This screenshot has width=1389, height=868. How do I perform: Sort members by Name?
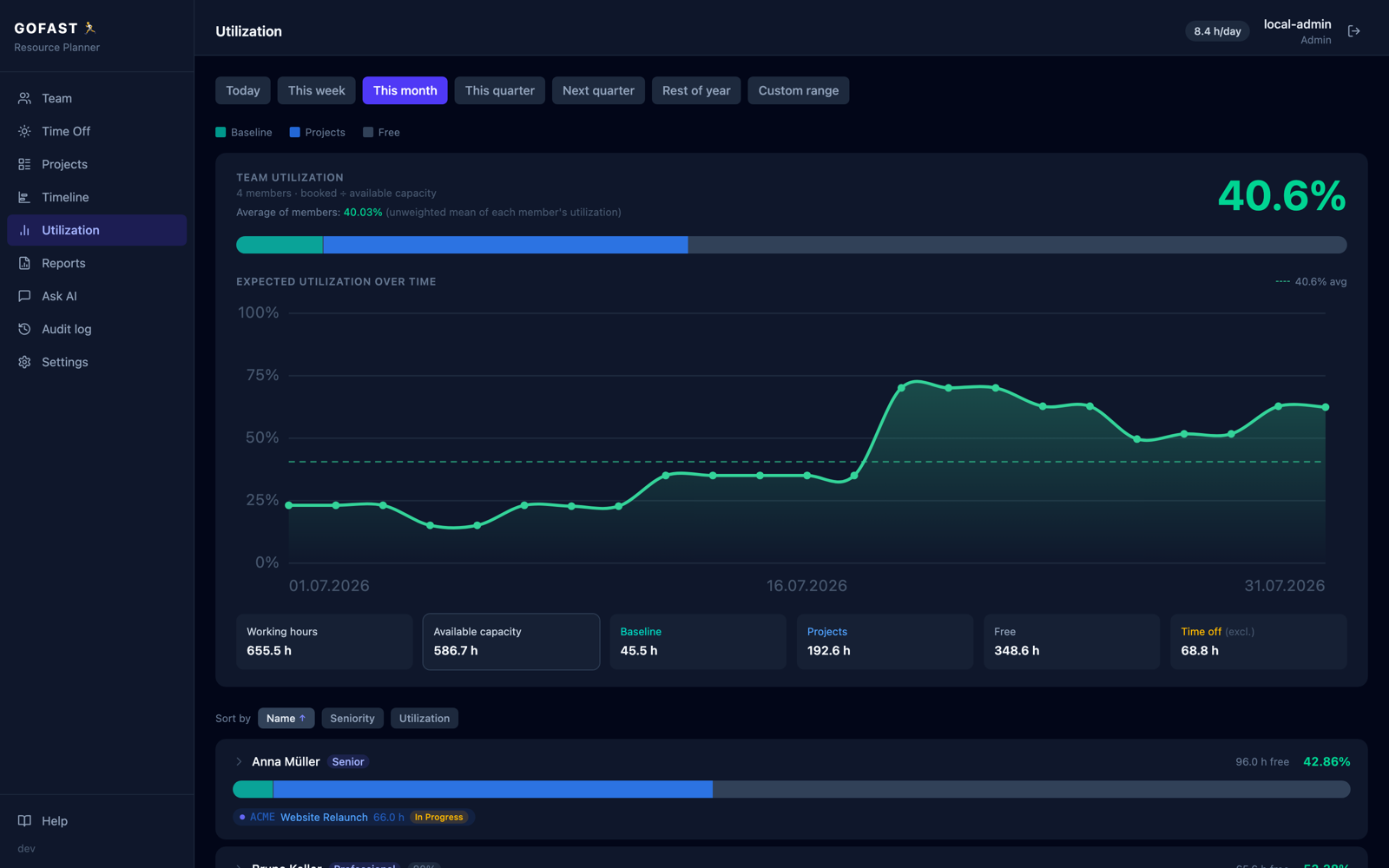tap(286, 718)
